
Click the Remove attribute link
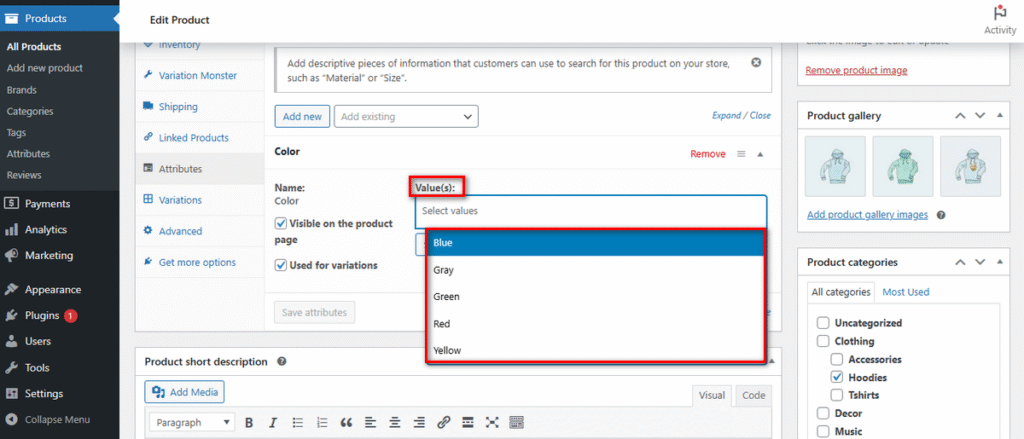click(x=708, y=154)
